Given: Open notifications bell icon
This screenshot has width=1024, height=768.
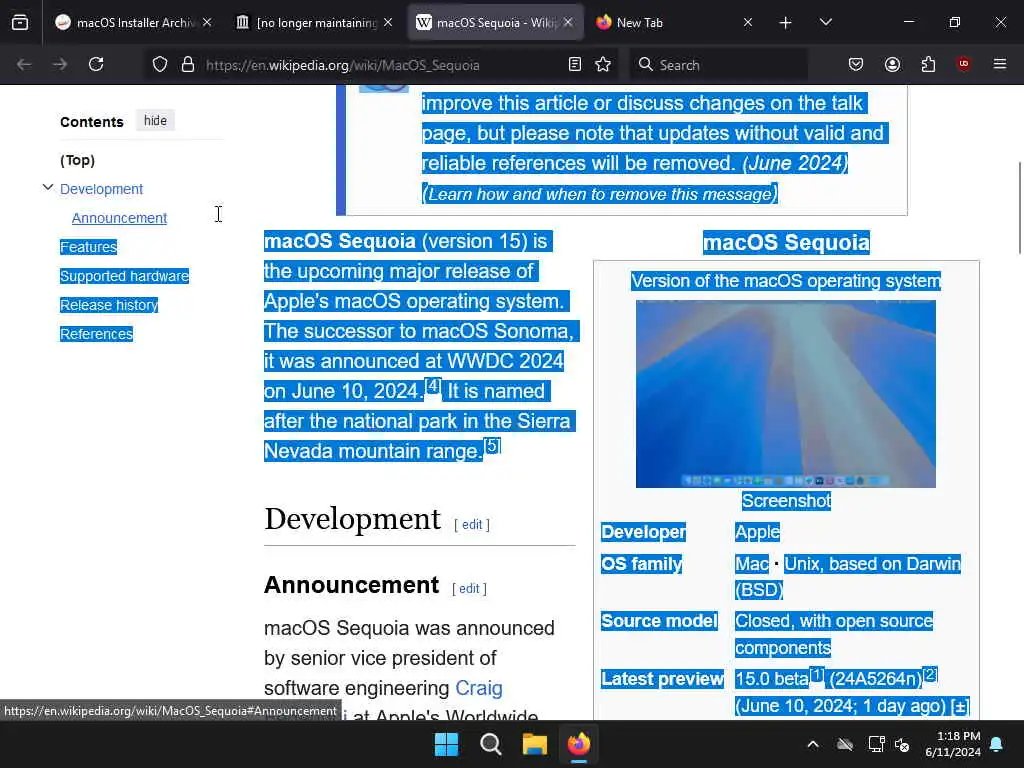Looking at the screenshot, I should coord(997,744).
